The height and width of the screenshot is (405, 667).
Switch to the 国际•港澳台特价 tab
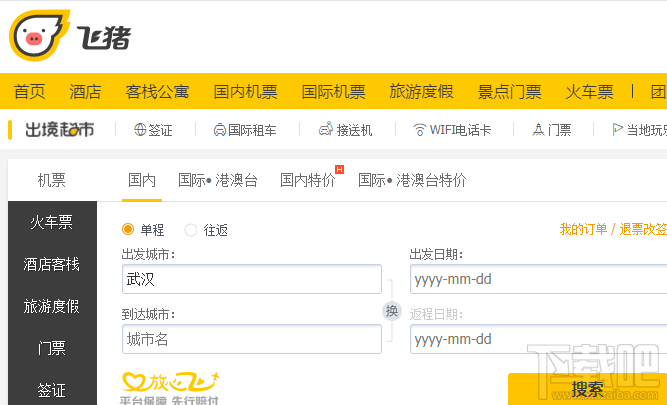pos(412,180)
